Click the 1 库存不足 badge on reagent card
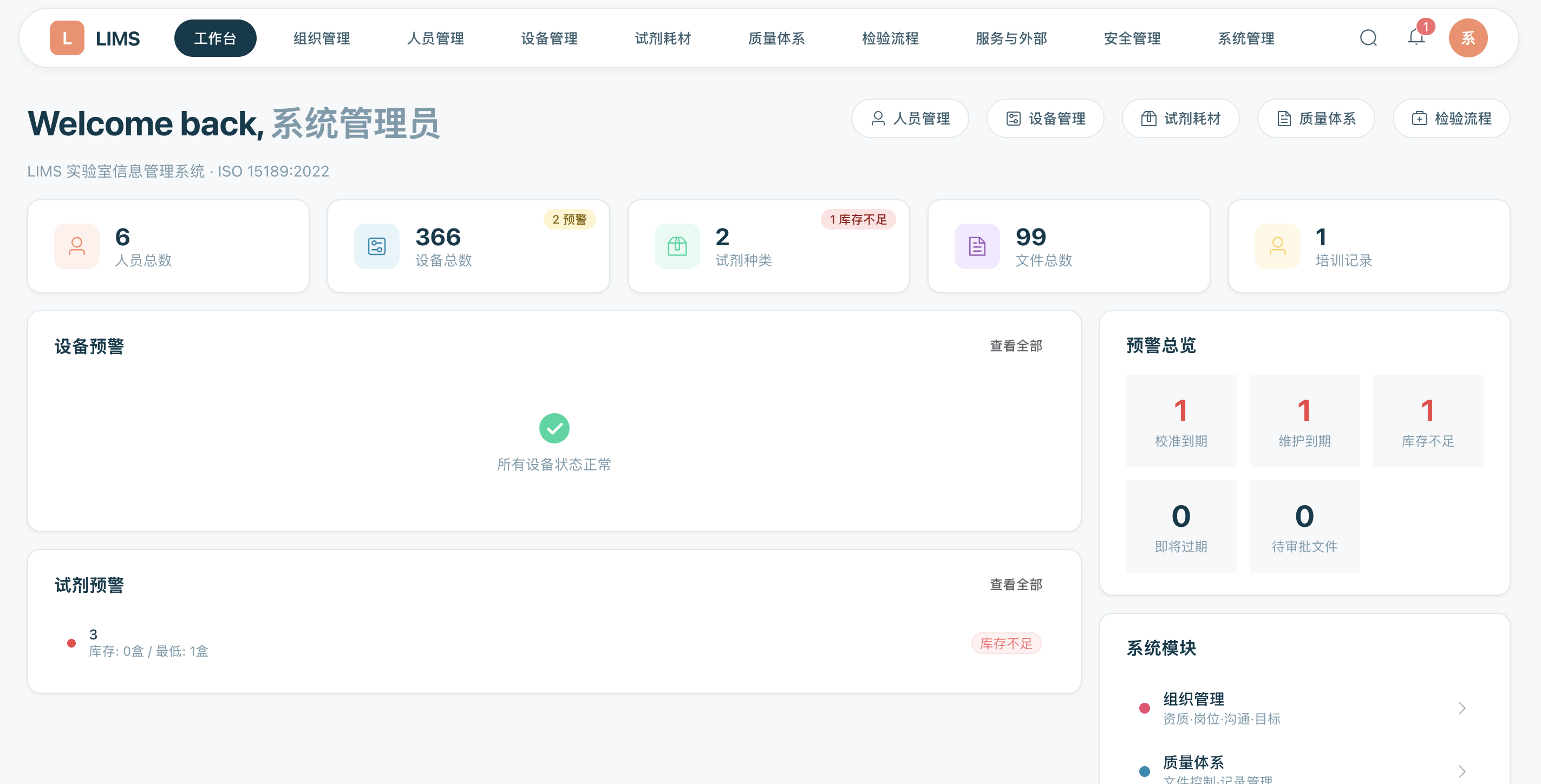This screenshot has width=1541, height=784. [x=858, y=219]
